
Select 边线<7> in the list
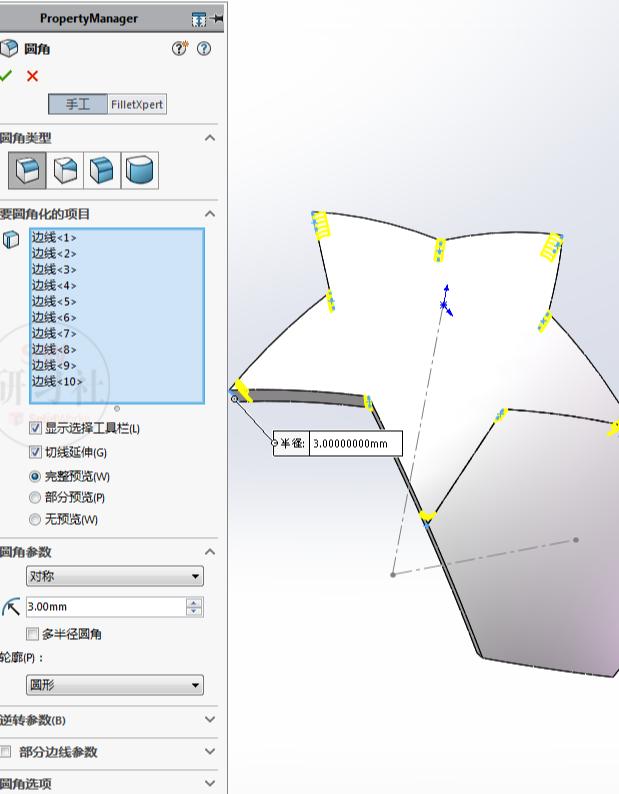click(54, 333)
